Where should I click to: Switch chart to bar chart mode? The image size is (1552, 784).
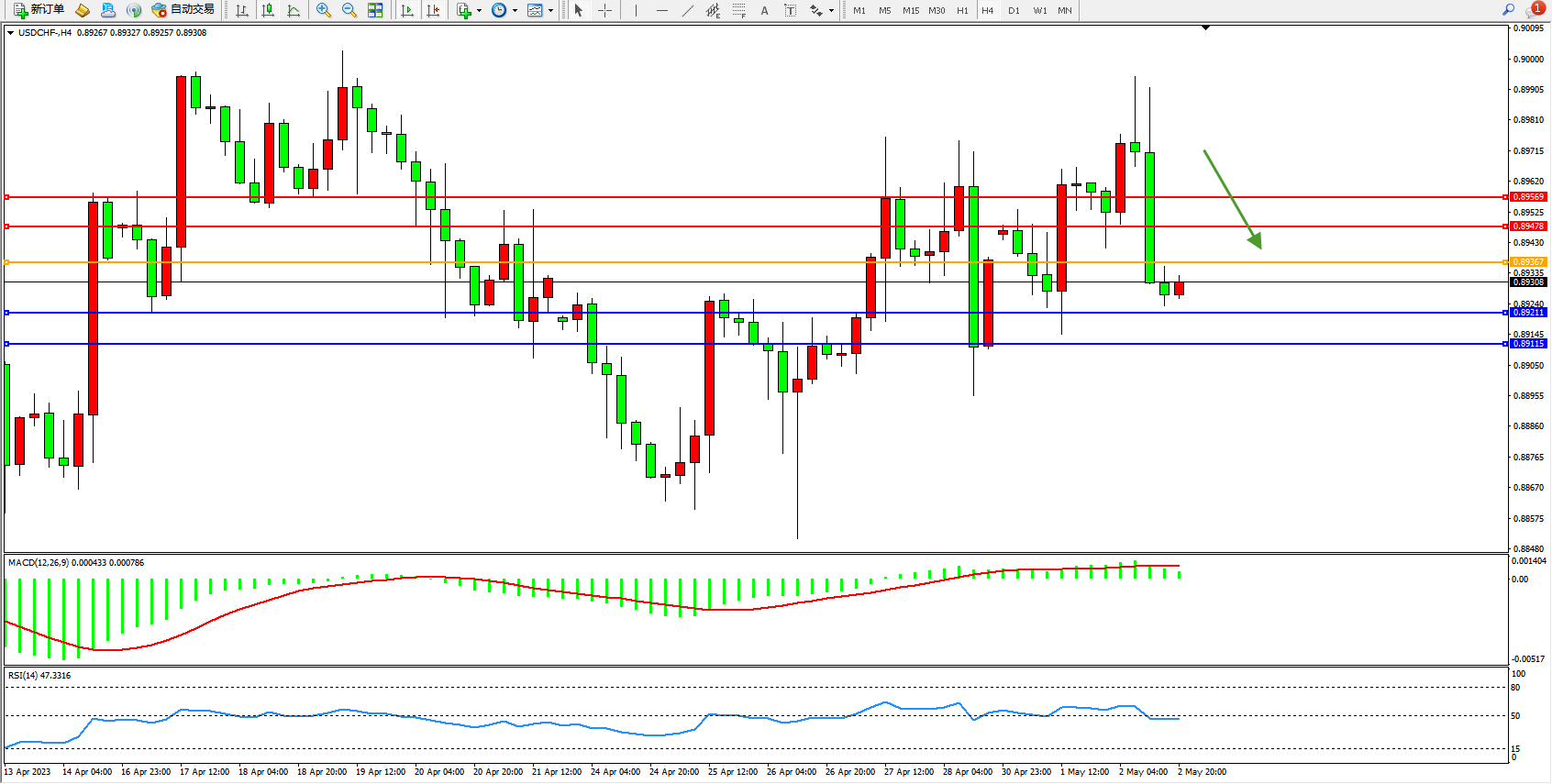coord(242,10)
